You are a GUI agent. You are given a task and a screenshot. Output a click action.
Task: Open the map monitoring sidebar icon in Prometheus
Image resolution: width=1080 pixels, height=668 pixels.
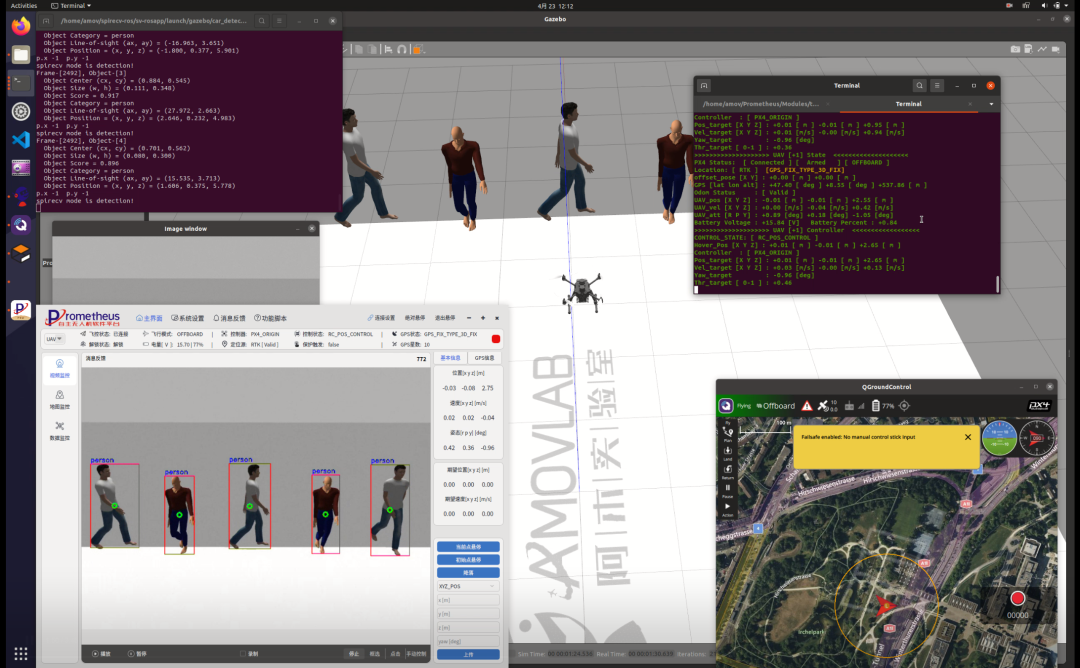point(60,399)
